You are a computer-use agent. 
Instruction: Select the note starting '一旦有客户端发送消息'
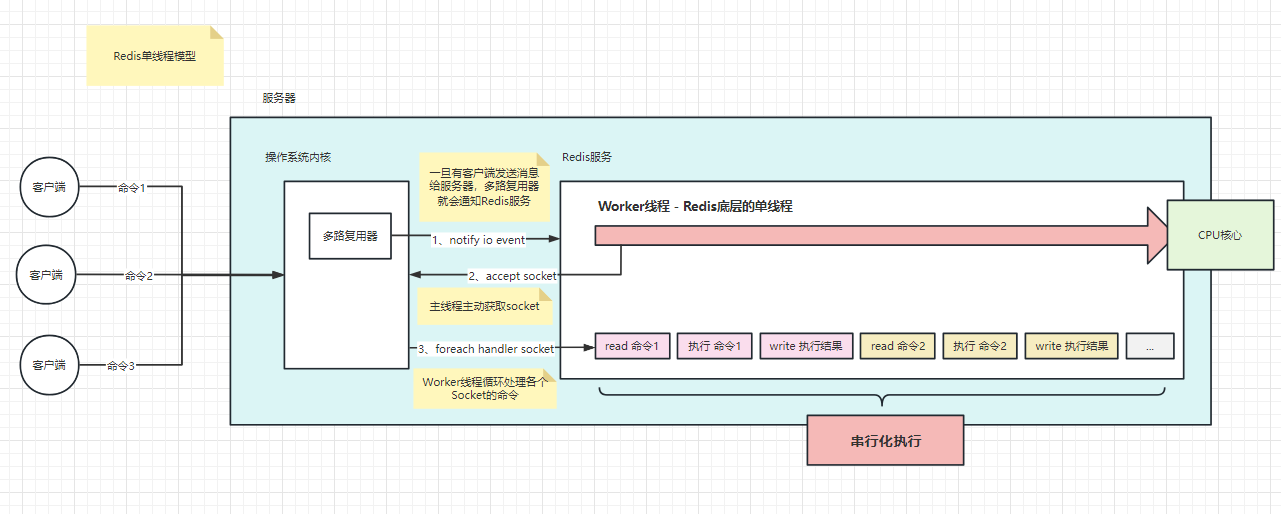[484, 187]
